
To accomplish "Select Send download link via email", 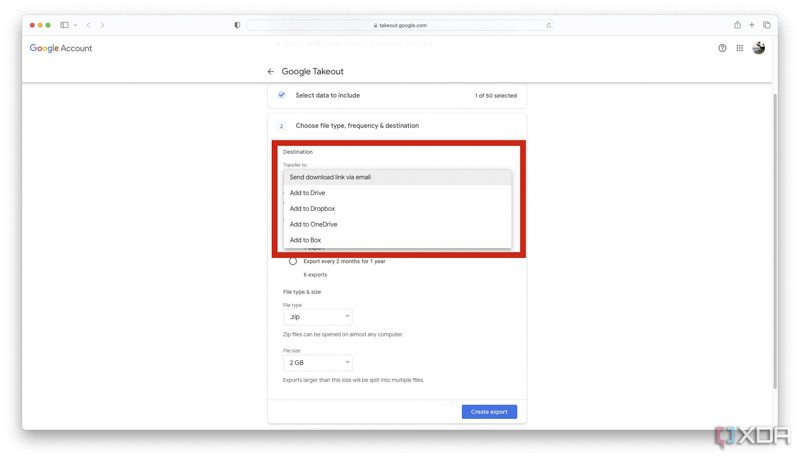I will click(x=397, y=177).
